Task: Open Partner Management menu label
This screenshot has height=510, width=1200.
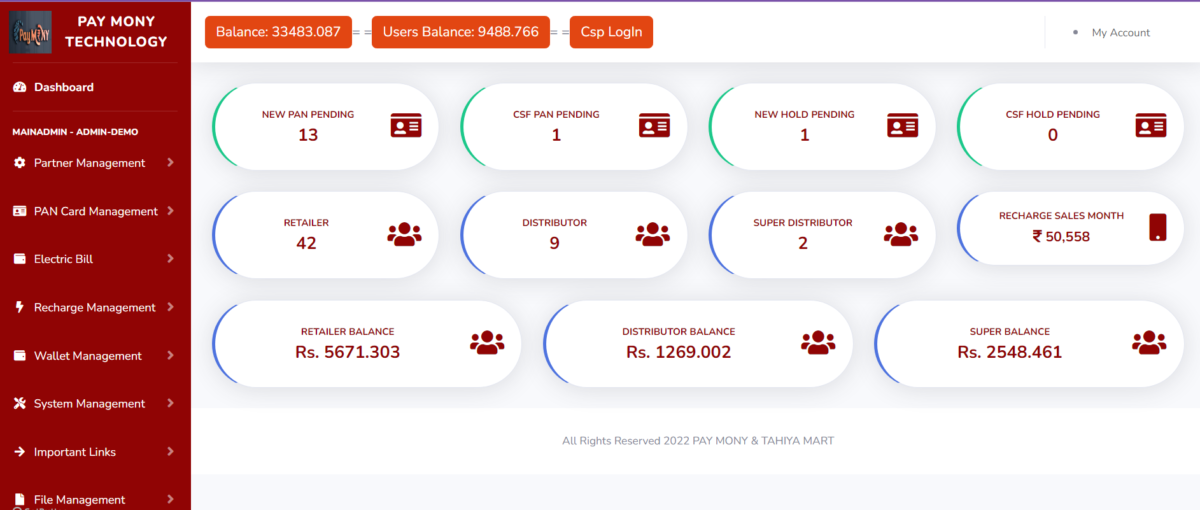Action: 89,163
